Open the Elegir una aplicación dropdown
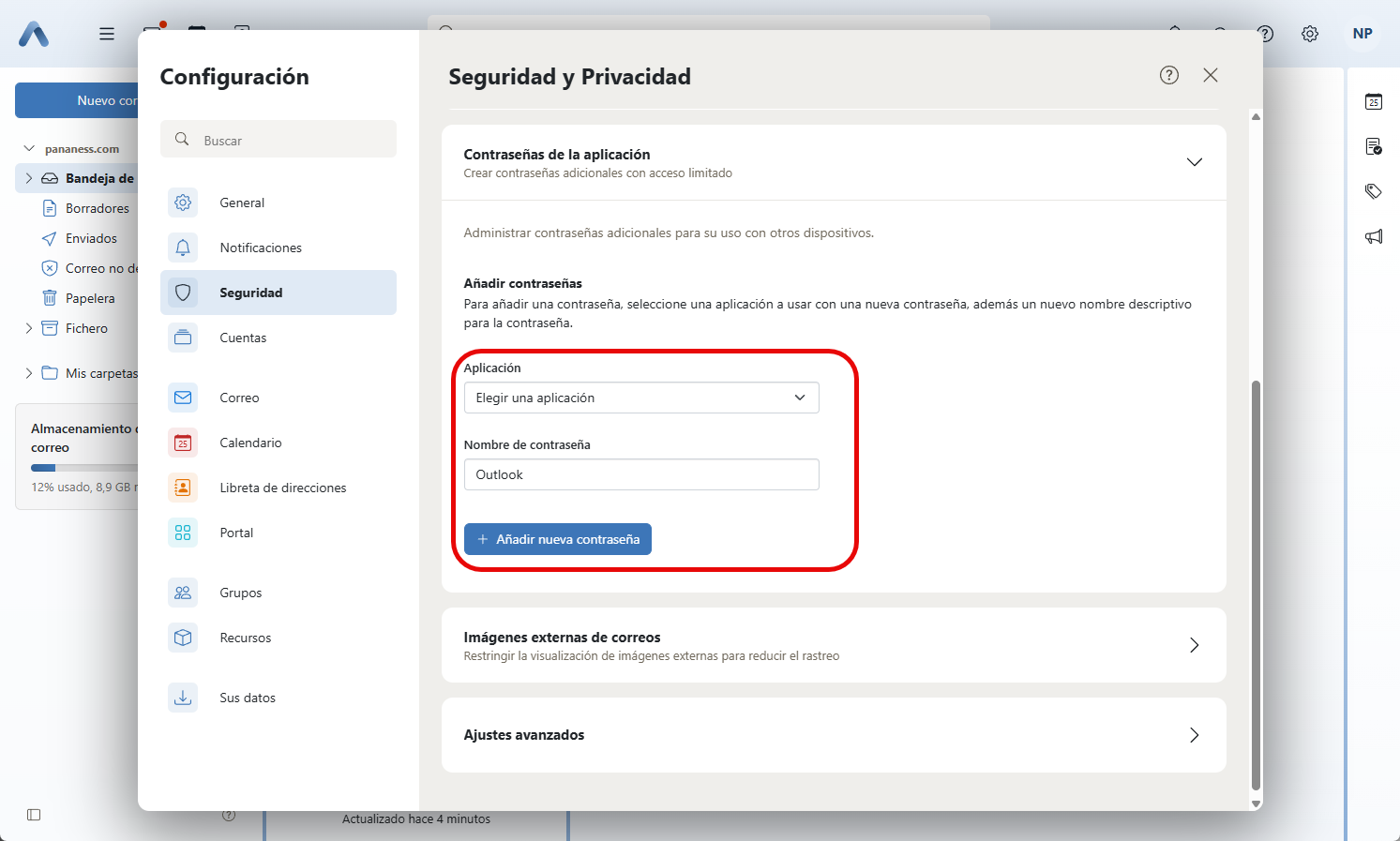Viewport: 1400px width, 841px height. coord(641,398)
